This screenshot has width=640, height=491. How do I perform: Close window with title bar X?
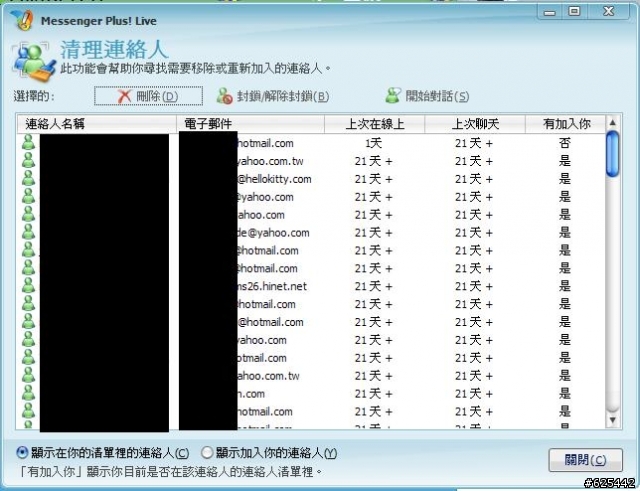click(x=609, y=11)
